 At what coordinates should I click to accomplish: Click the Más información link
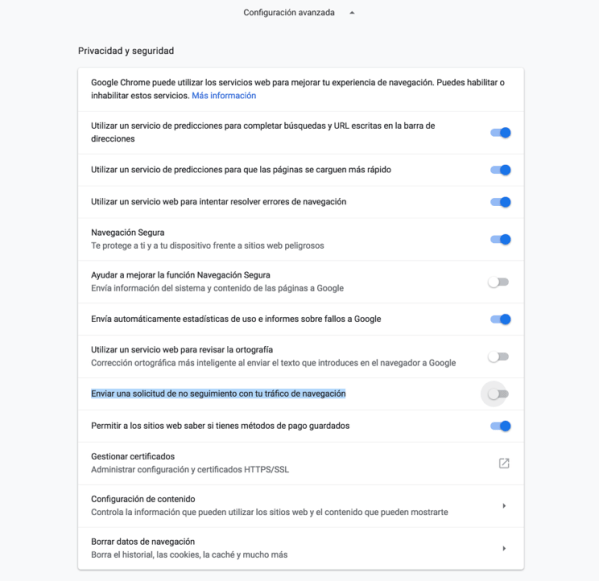coord(224,95)
